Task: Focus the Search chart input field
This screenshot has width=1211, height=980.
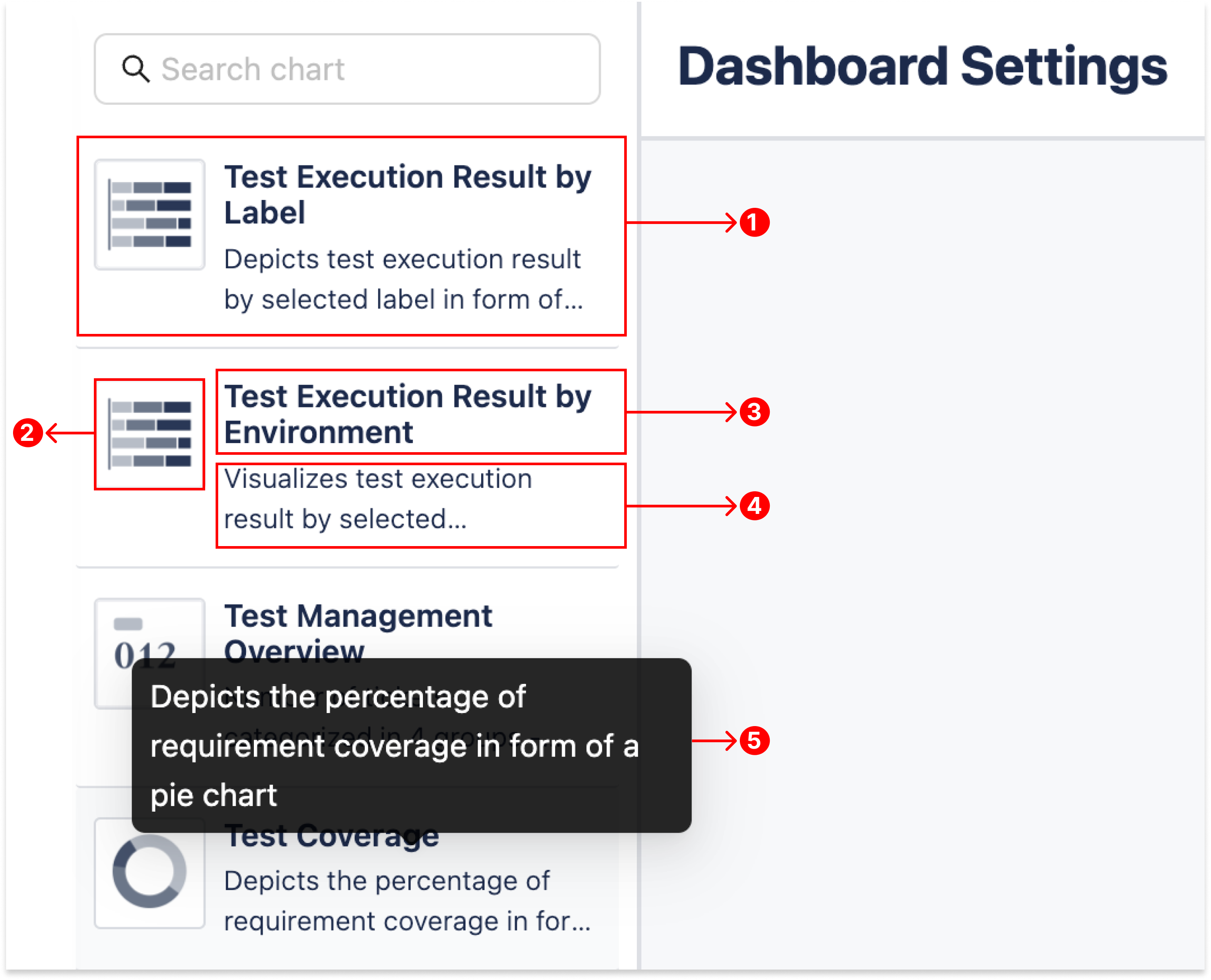Action: pyautogui.click(x=361, y=70)
